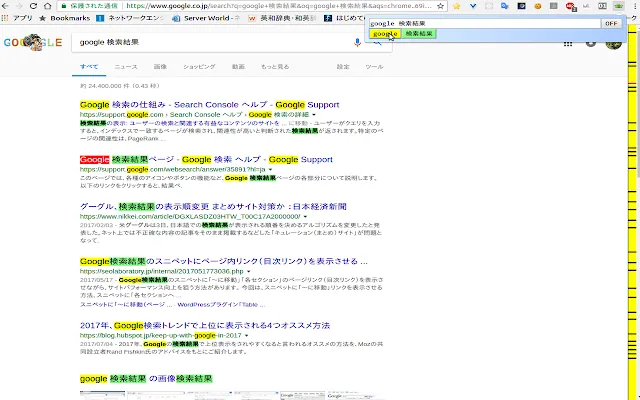Expand options arrow for seolaboratory.jp result
Screen dimensions: 640x400
point(249,271)
